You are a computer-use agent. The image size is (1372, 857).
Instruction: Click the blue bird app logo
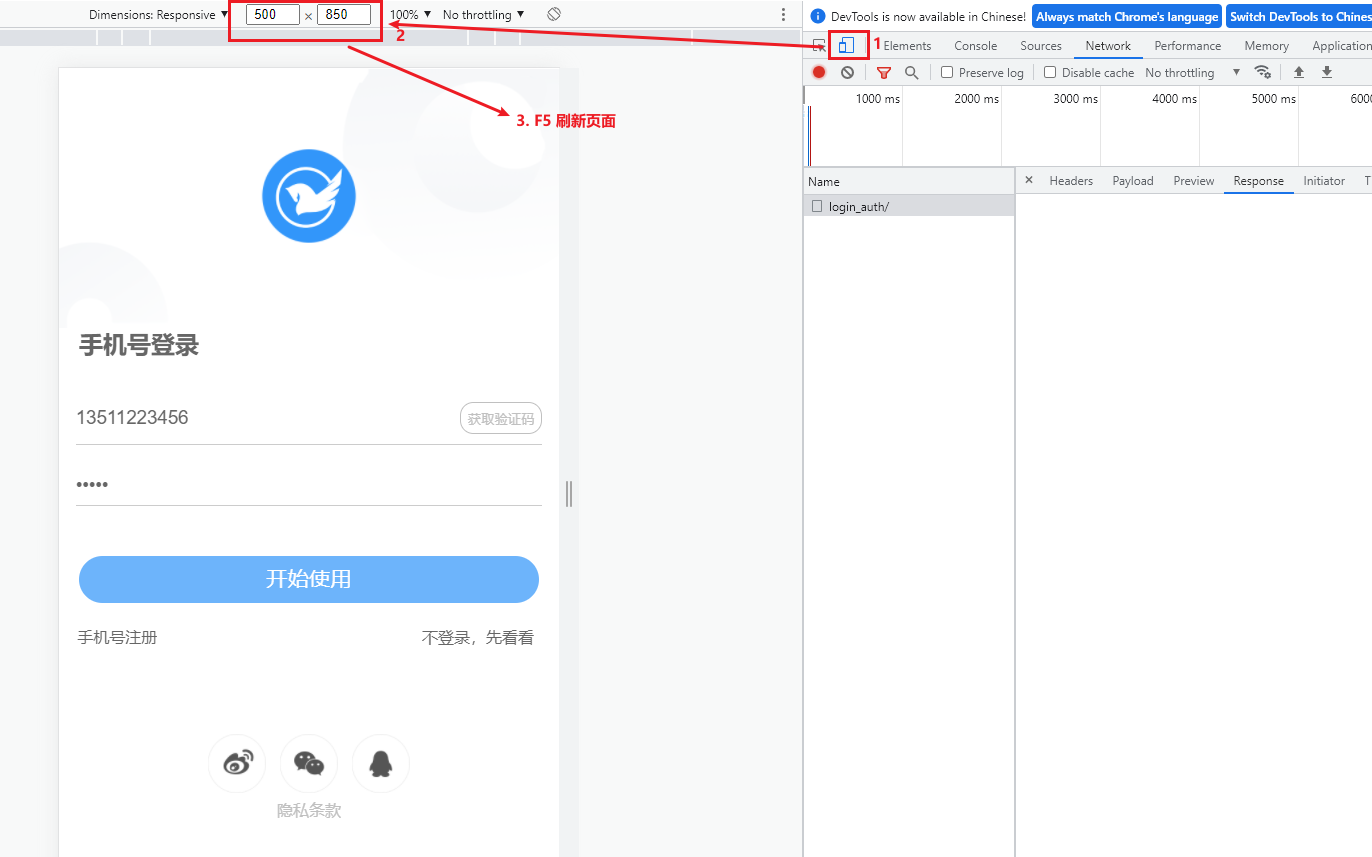[309, 196]
